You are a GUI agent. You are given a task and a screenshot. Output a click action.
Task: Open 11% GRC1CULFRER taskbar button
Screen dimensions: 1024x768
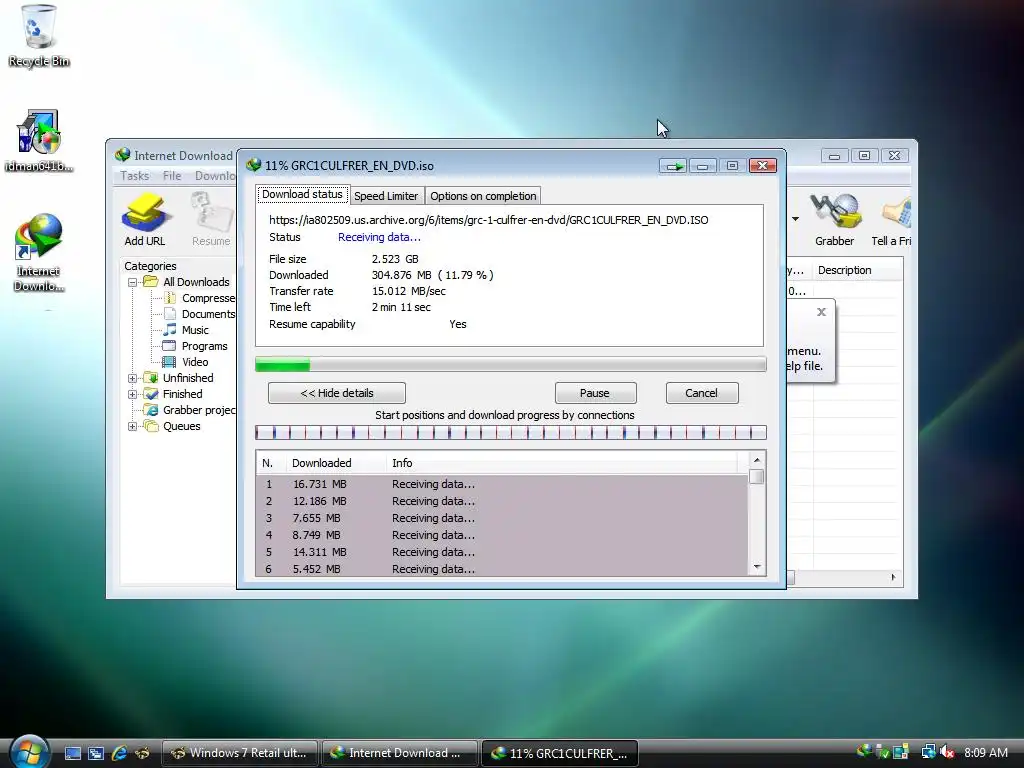[x=559, y=753]
